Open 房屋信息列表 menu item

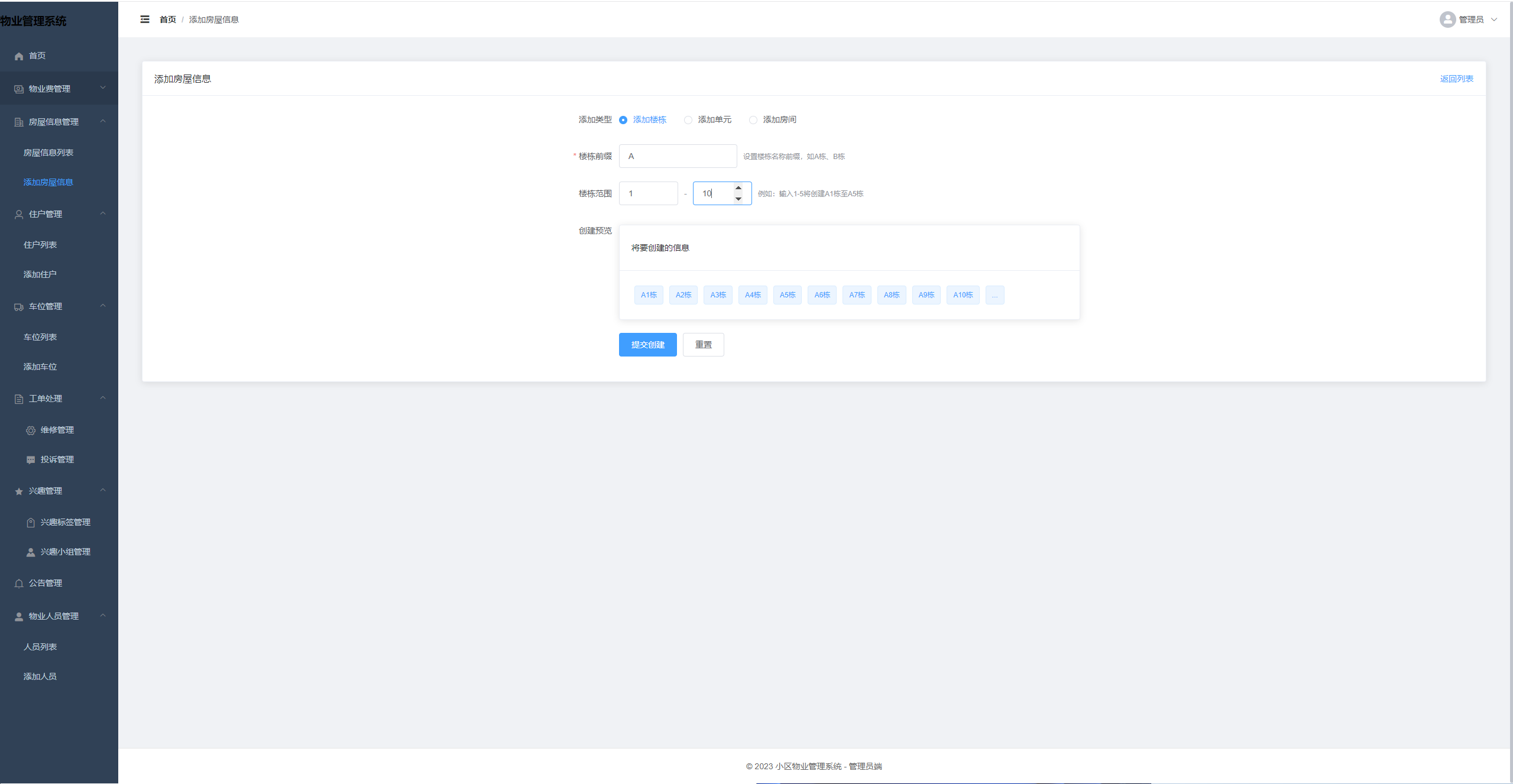48,153
